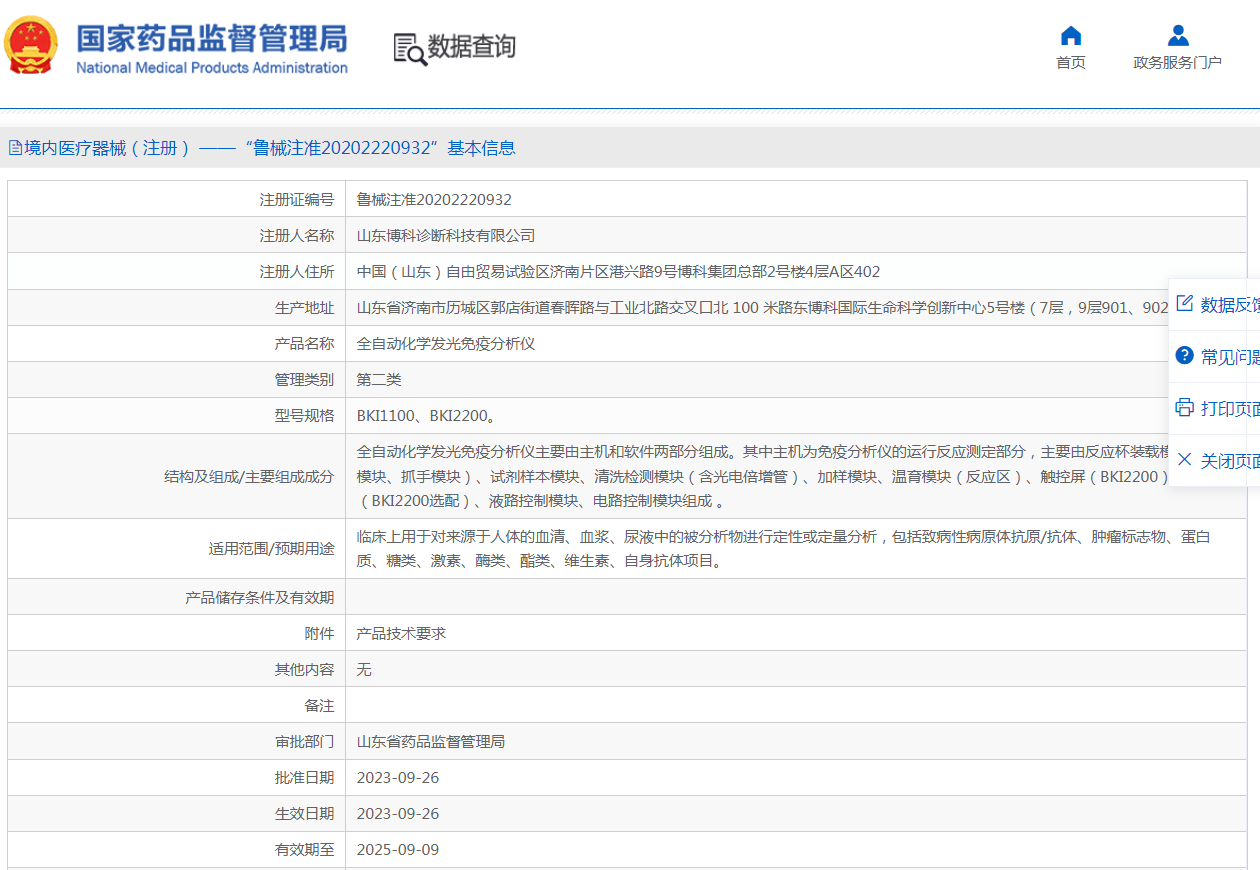The width and height of the screenshot is (1260, 870).
Task: Click the 政务服务门户 person icon
Action: pyautogui.click(x=1178, y=36)
